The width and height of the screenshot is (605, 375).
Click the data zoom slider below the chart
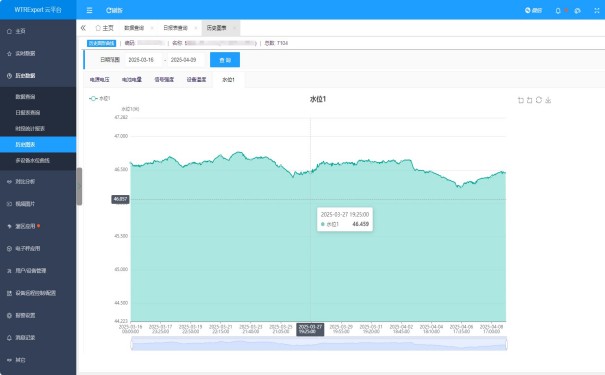coord(319,343)
